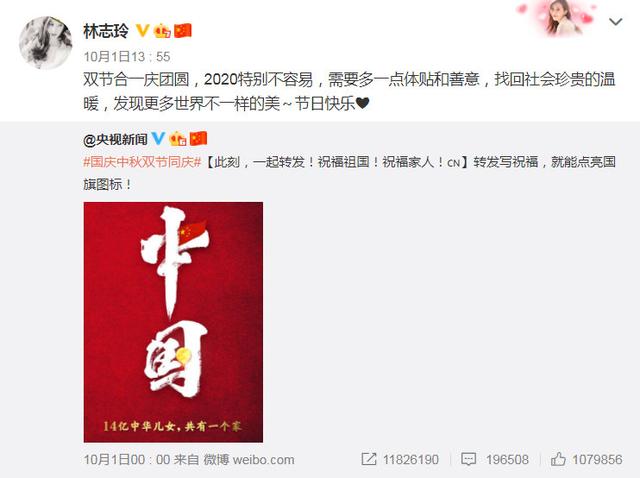
Task: Click the repost count 11826190
Action: click(x=411, y=460)
